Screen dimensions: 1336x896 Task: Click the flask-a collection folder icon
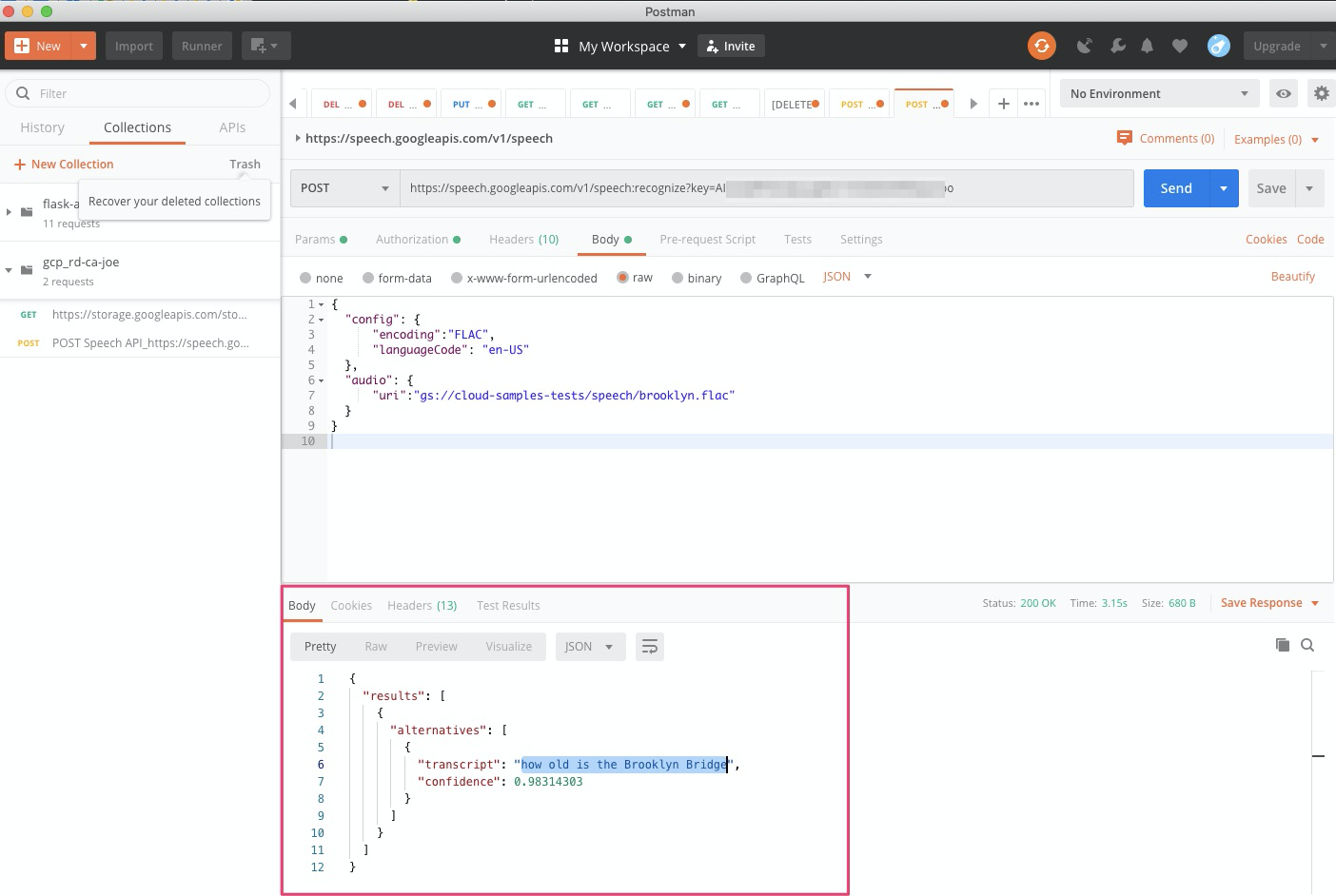27,212
